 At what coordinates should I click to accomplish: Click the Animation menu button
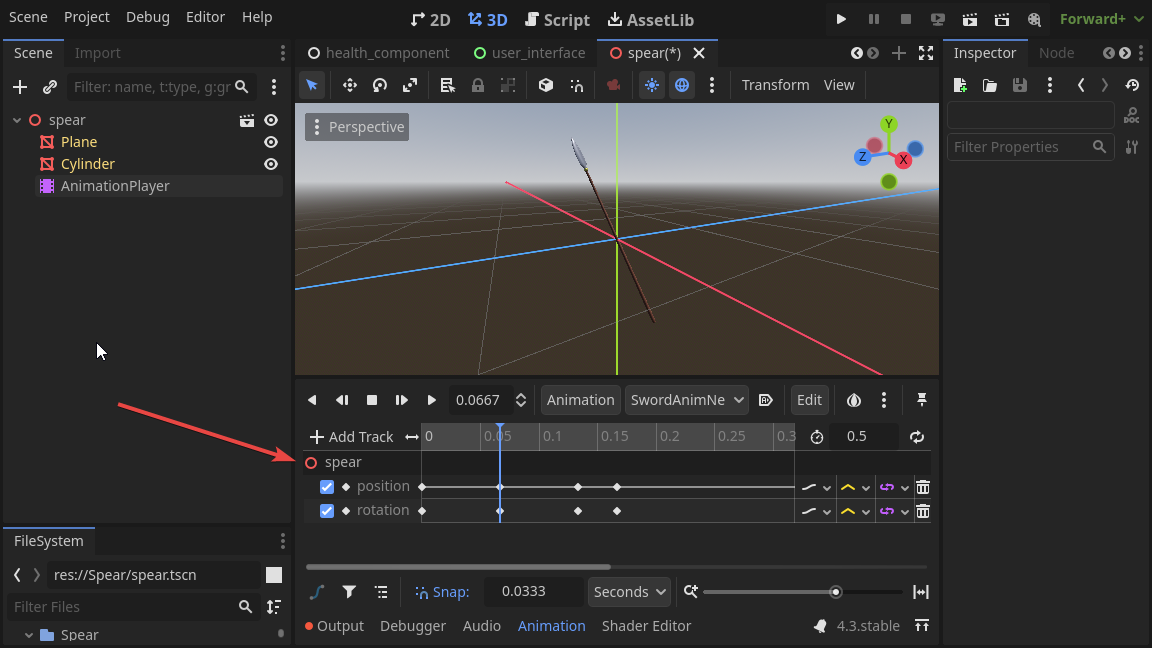[x=580, y=400]
